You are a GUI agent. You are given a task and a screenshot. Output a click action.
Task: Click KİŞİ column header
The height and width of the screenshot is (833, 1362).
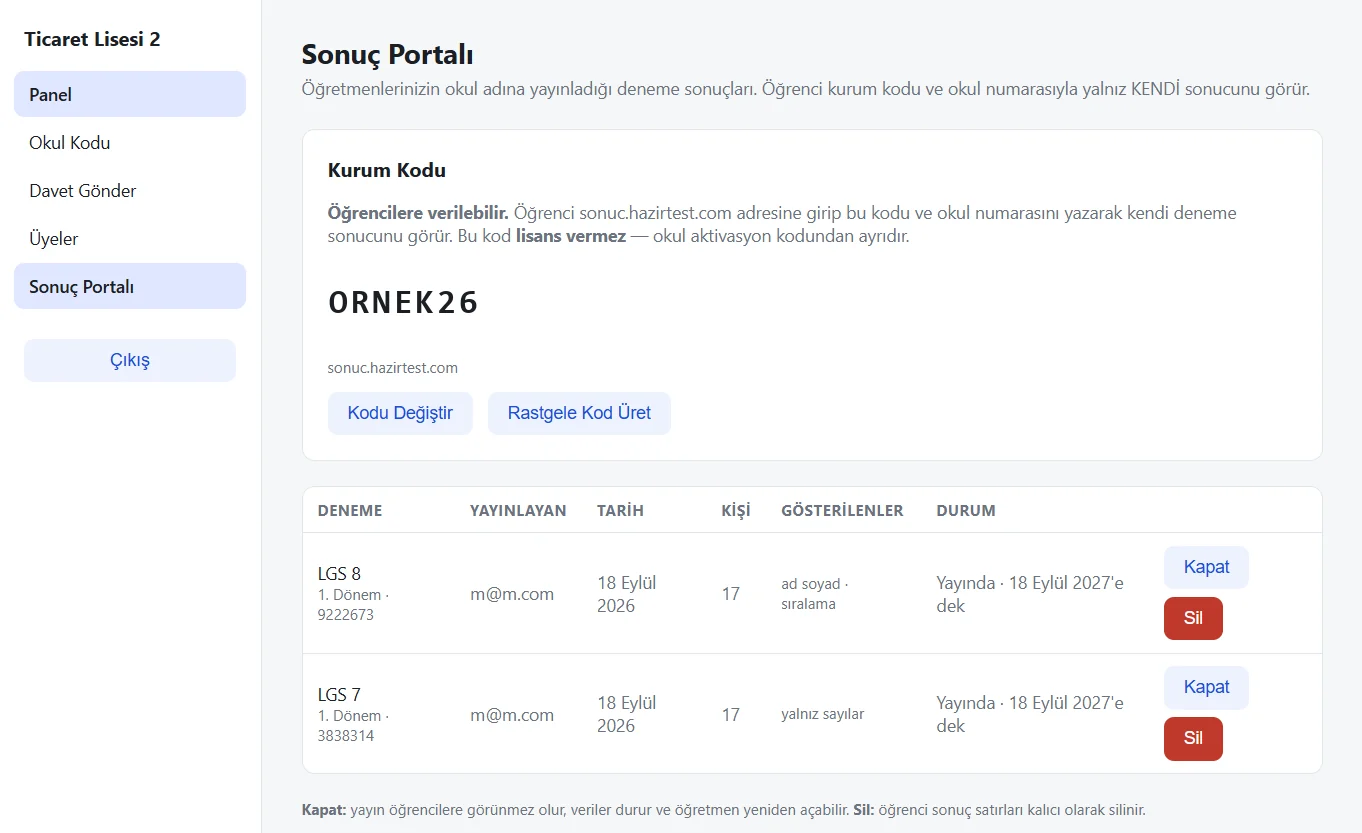736,510
